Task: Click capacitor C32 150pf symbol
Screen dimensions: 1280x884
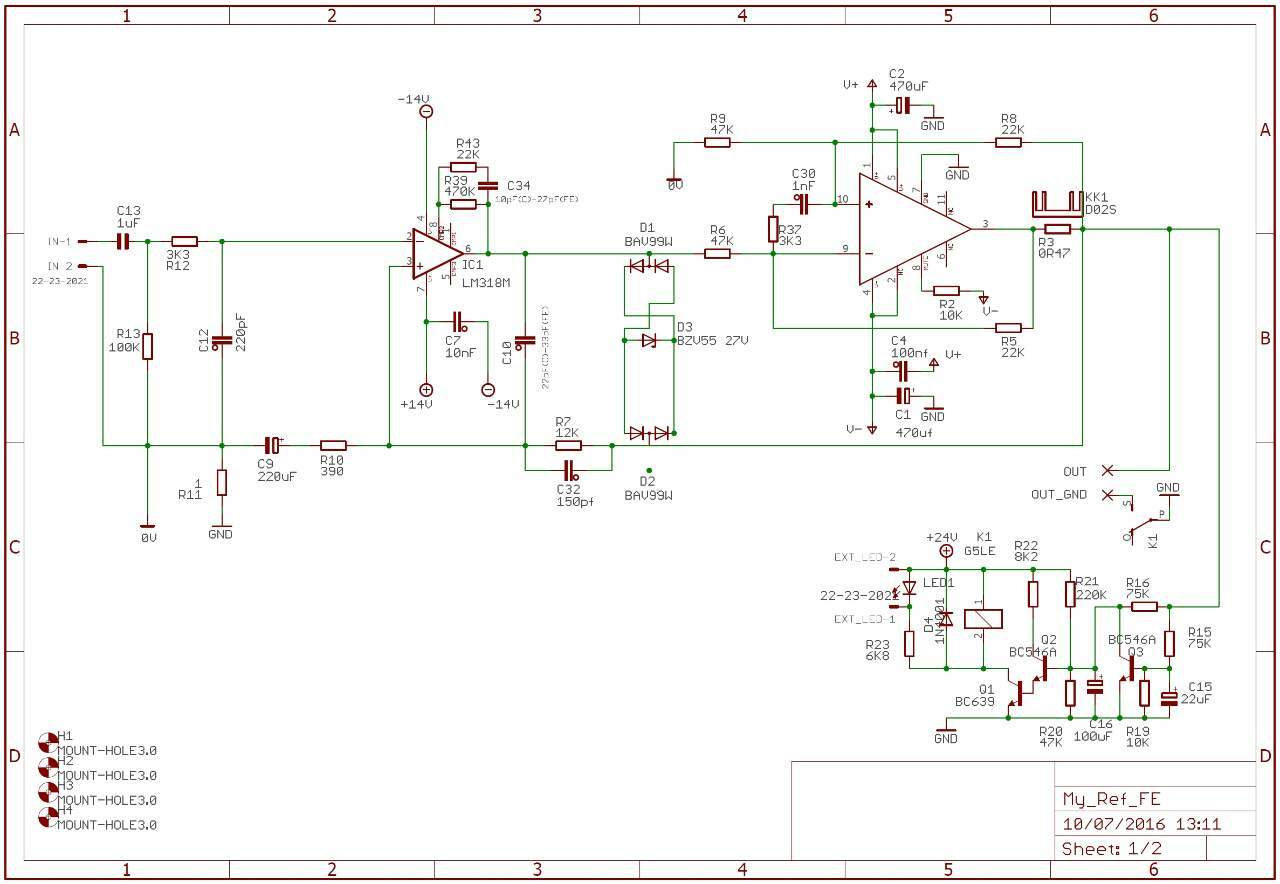Action: pos(571,470)
